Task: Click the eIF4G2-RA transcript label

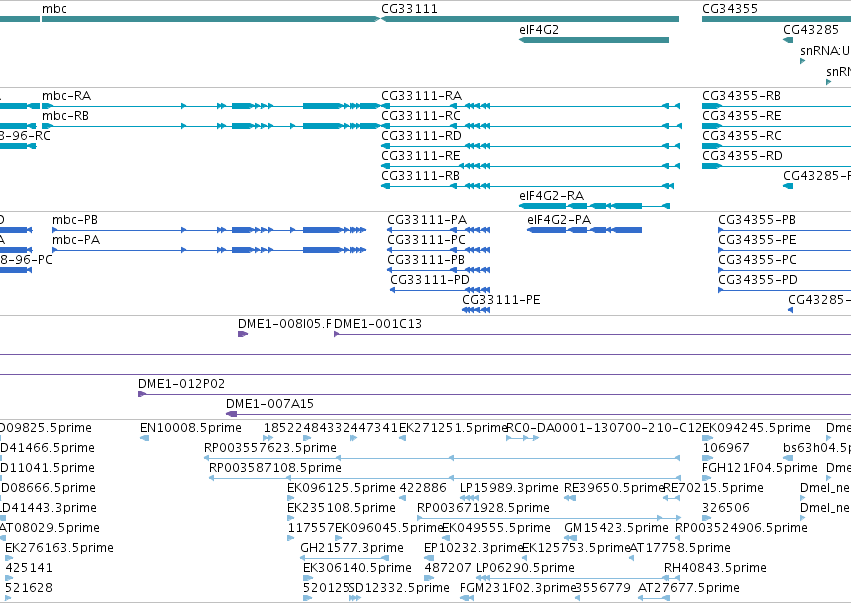Action: click(x=551, y=196)
